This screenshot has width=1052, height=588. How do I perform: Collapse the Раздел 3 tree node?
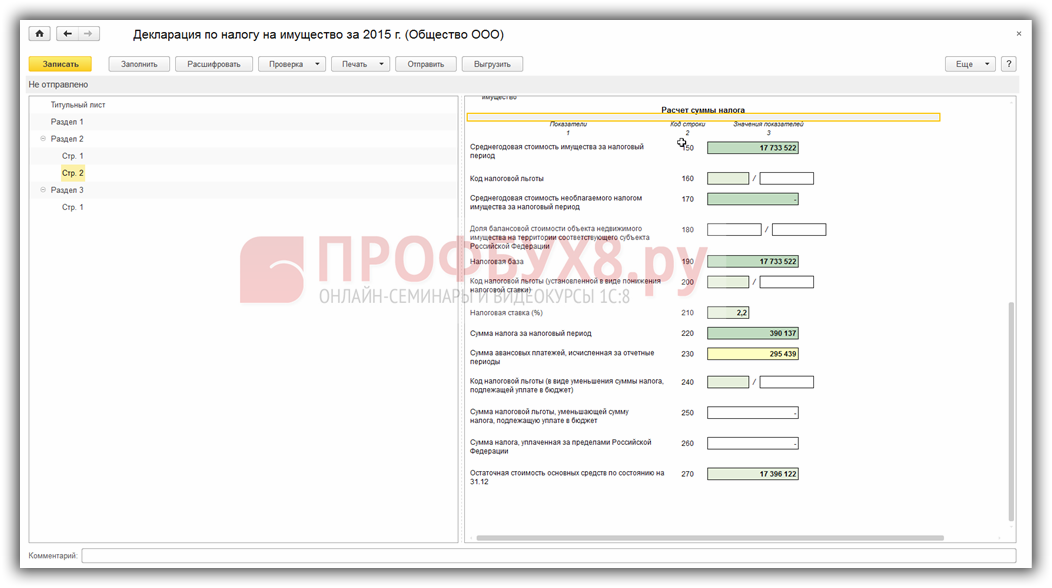[43, 190]
